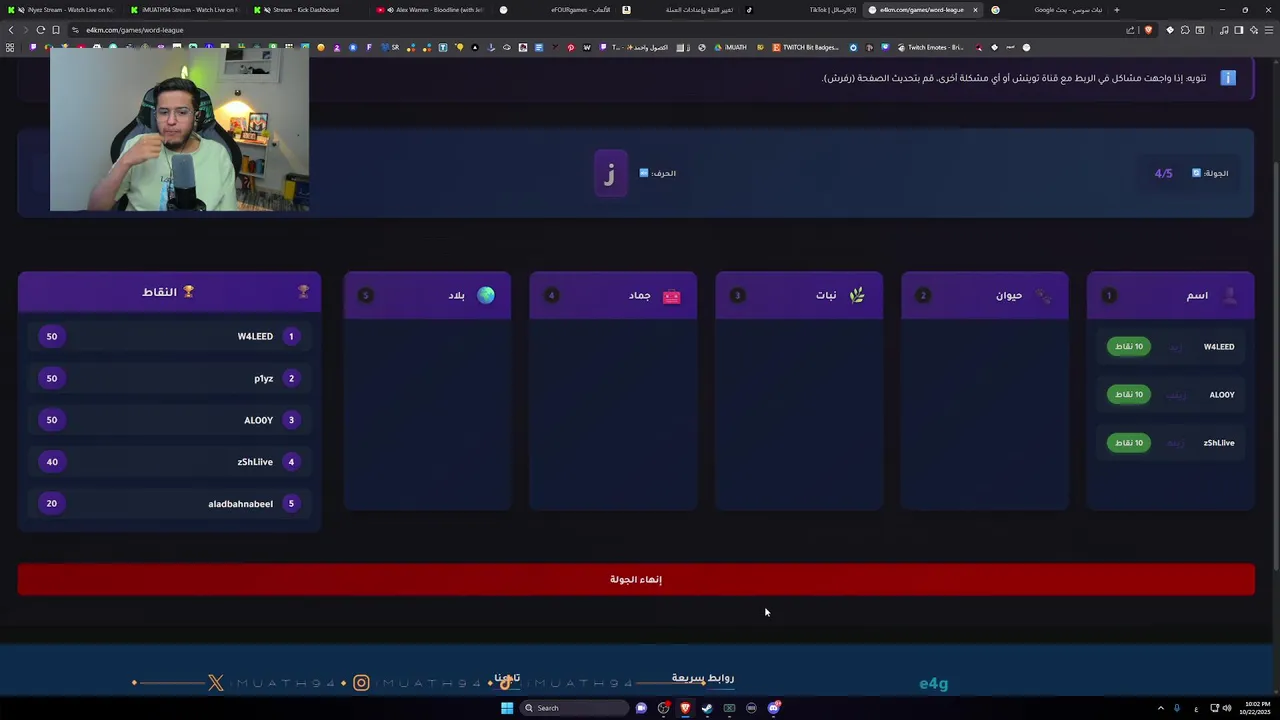
Task: Open the bookmarks apps grid icon
Action: pyautogui.click(x=10, y=47)
